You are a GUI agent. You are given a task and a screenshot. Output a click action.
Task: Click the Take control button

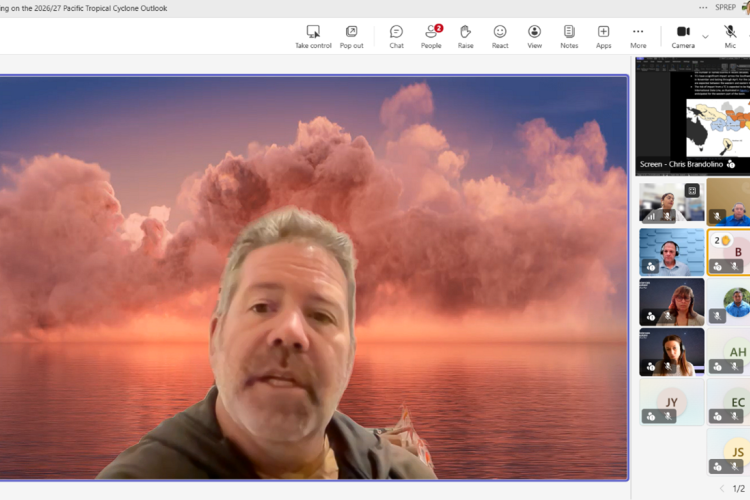pos(313,37)
